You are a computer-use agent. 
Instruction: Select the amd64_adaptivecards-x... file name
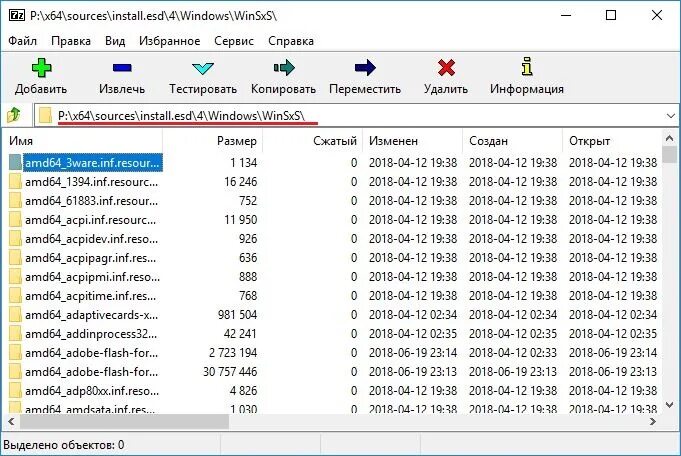click(91, 315)
